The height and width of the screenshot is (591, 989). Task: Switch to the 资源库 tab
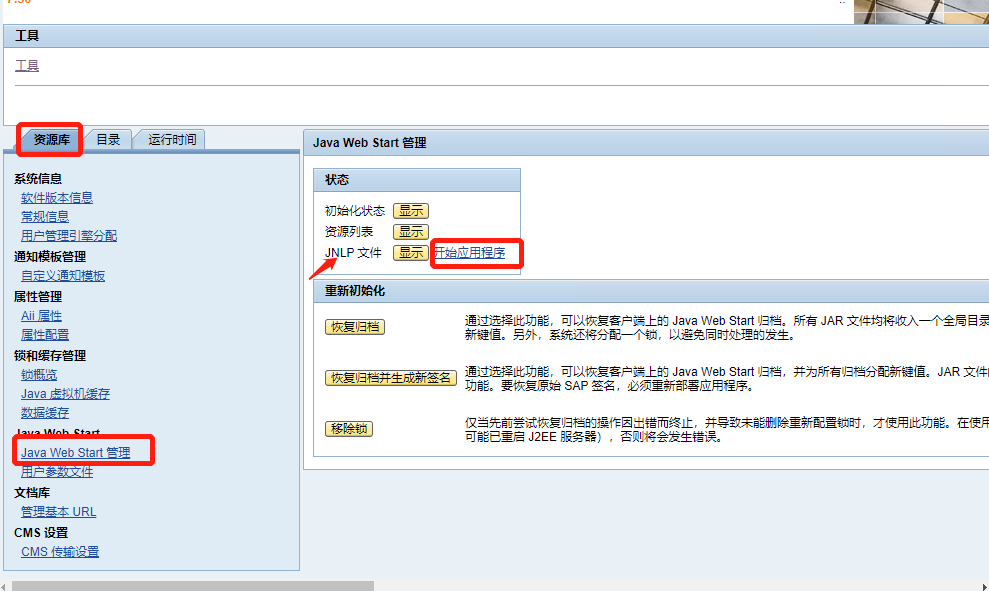[51, 139]
